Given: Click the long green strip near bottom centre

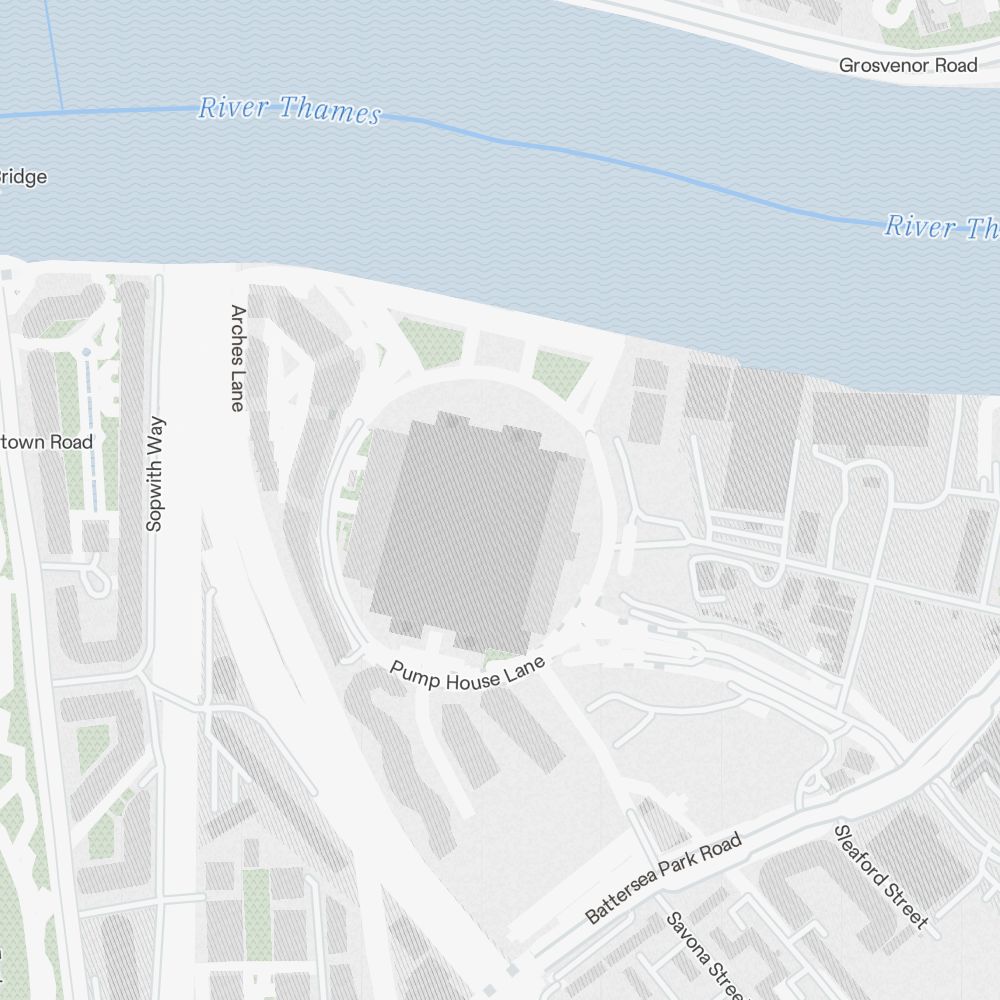Looking at the screenshot, I should 256,913.
